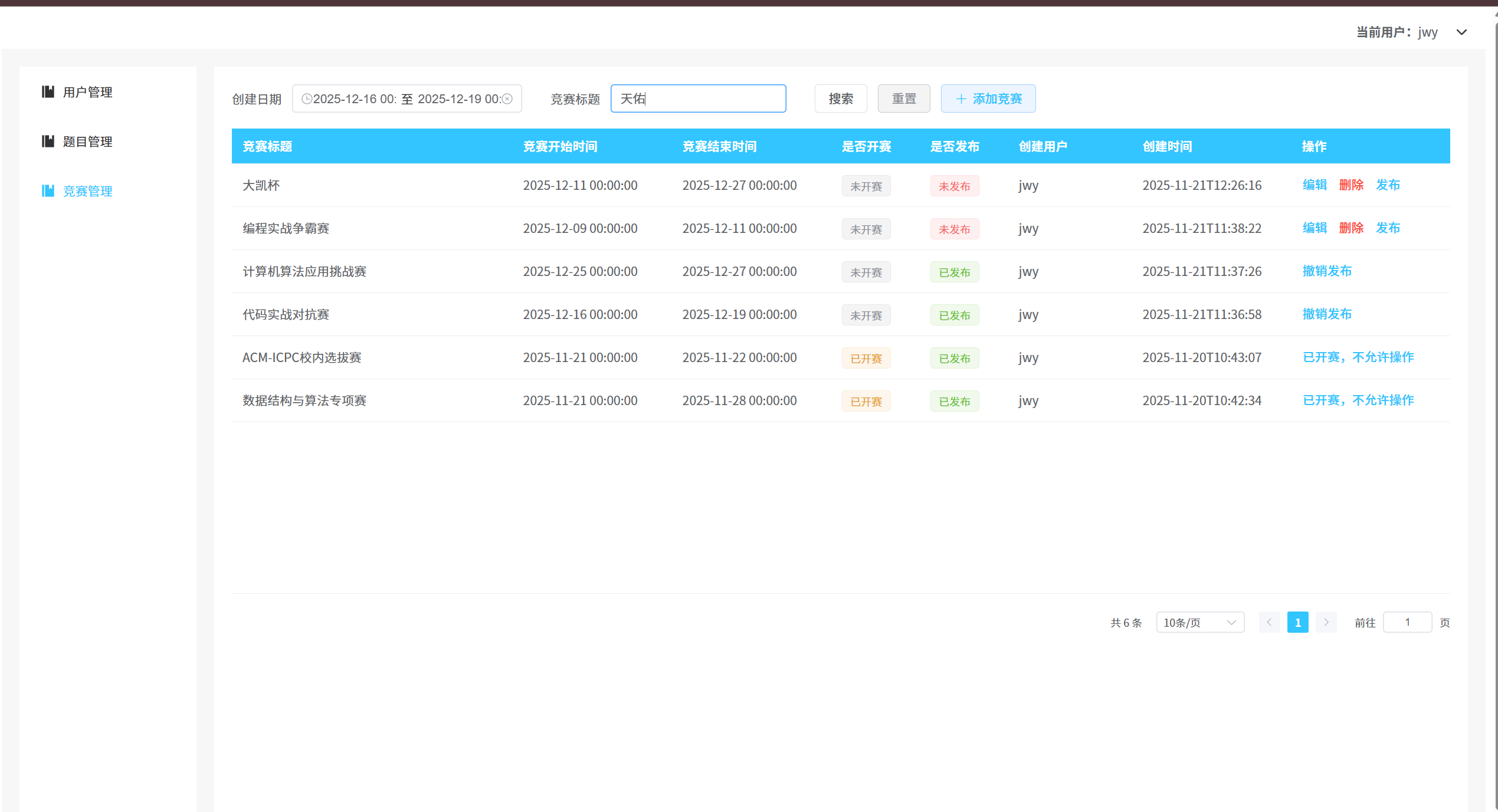Edit the 大凯杯 contest
Screen dimensions: 1498x812
point(1315,185)
